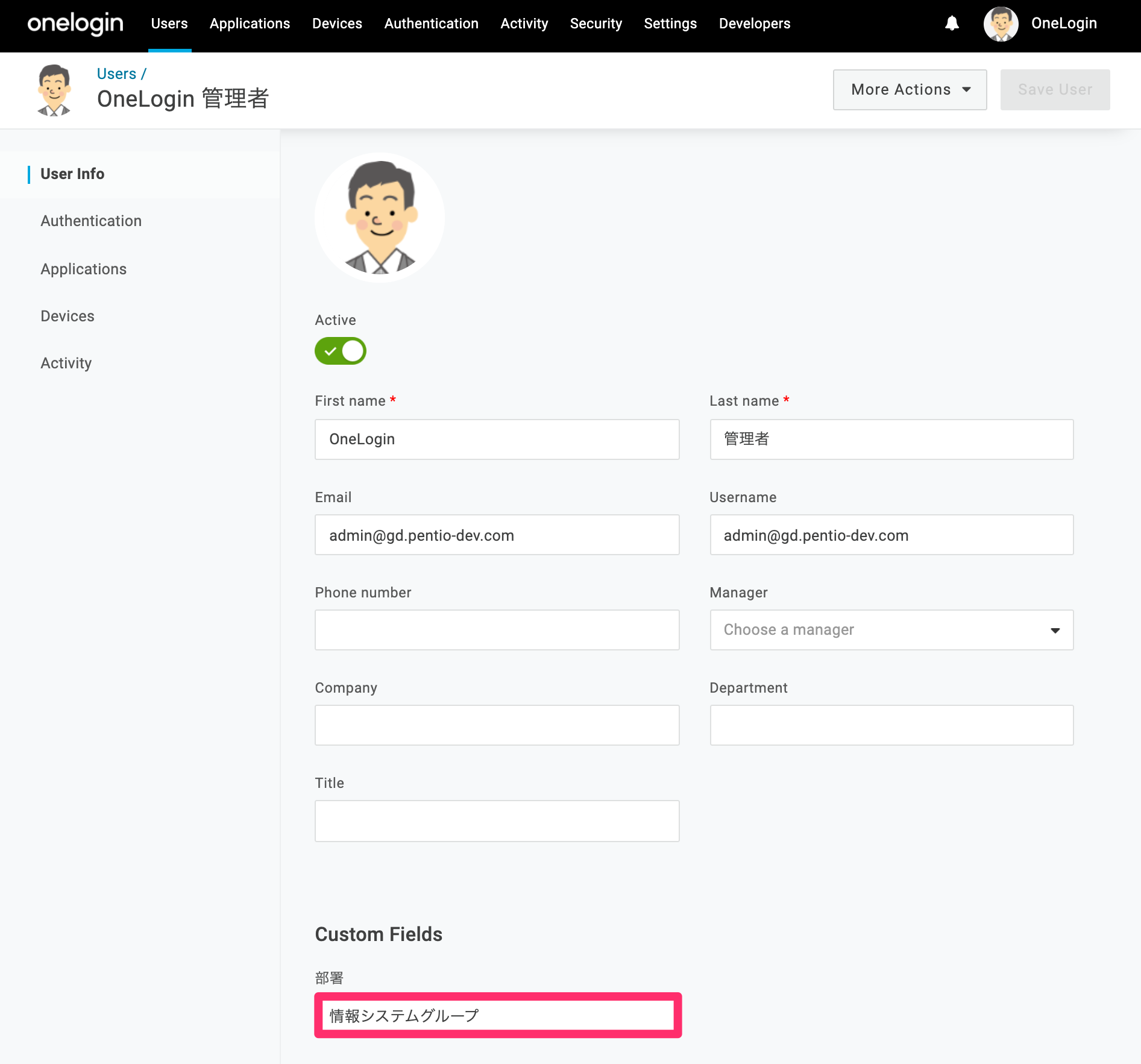1141x1064 pixels.
Task: Focus the First name field
Action: [497, 439]
